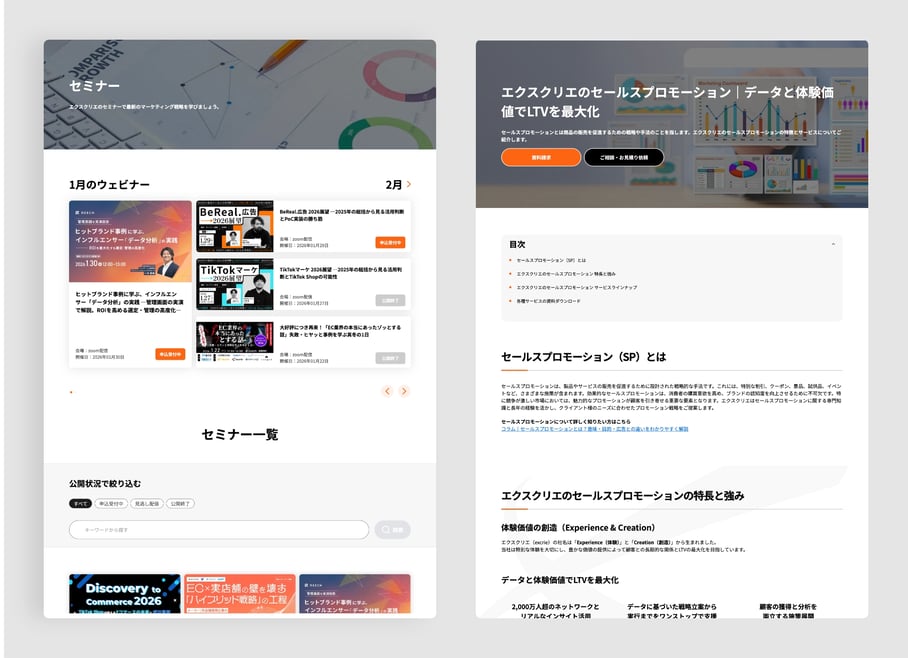Collapse the 目次 table of contents
Viewport: 908px width, 658px height.
click(833, 244)
